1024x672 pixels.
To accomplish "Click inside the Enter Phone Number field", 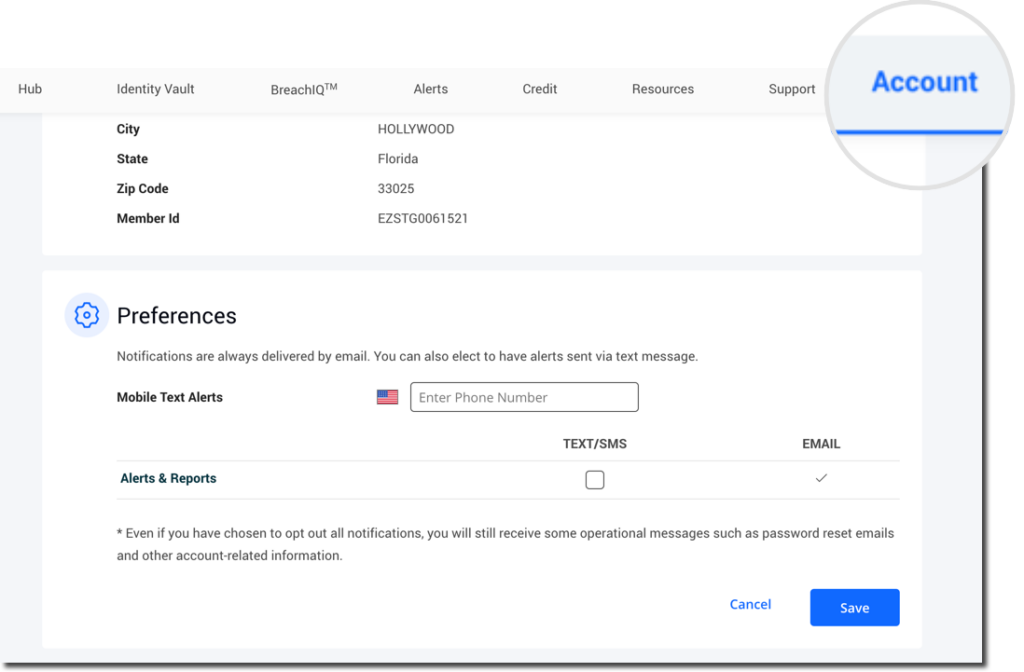I will tap(524, 396).
